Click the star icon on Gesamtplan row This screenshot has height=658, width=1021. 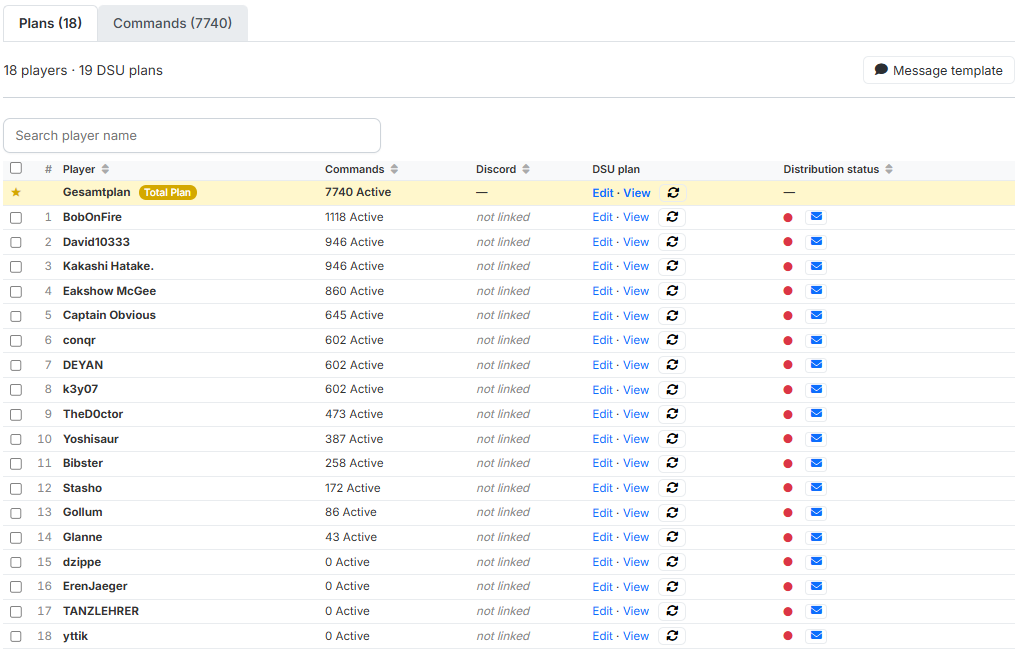tap(16, 193)
